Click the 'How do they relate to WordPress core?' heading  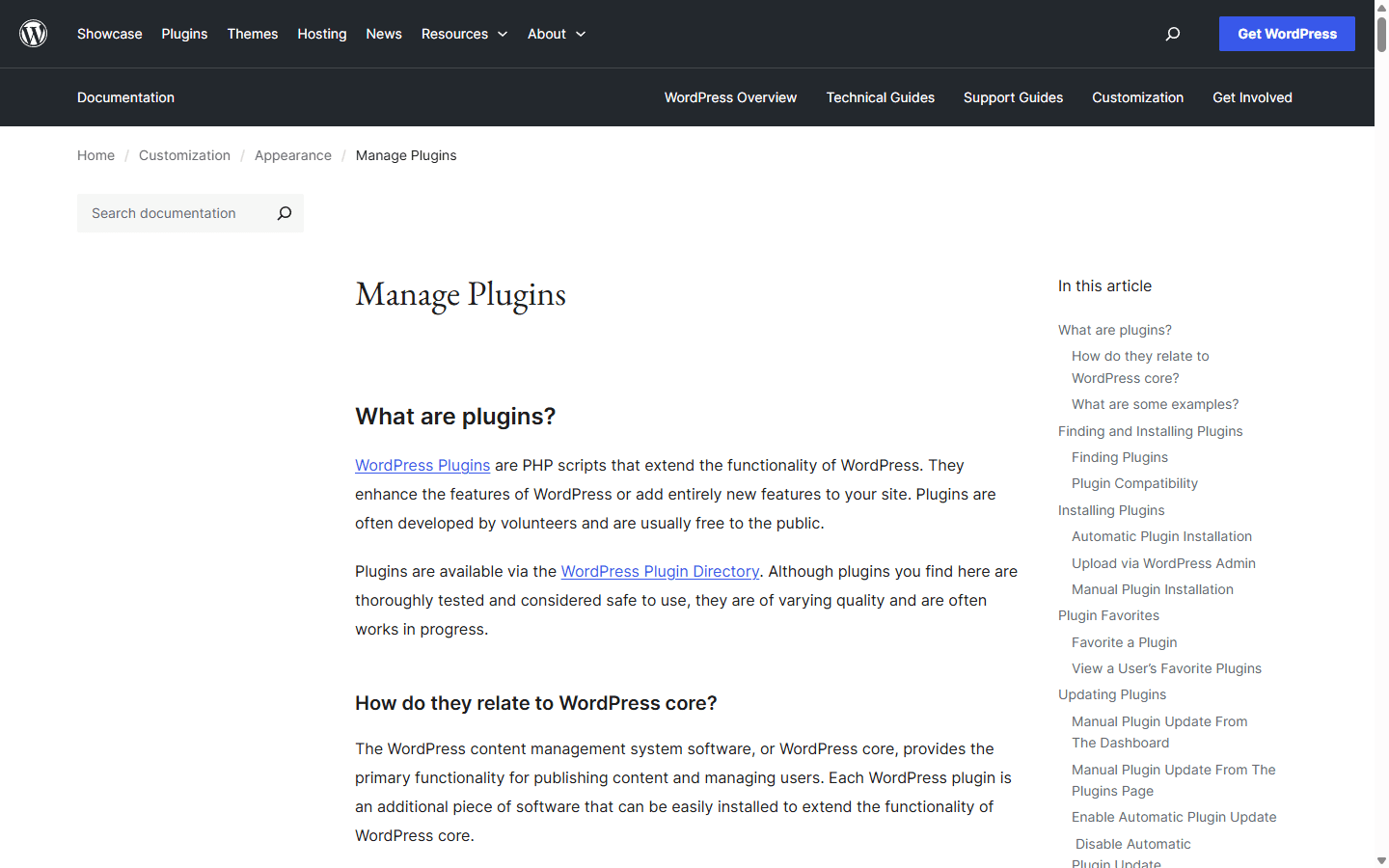(536, 703)
